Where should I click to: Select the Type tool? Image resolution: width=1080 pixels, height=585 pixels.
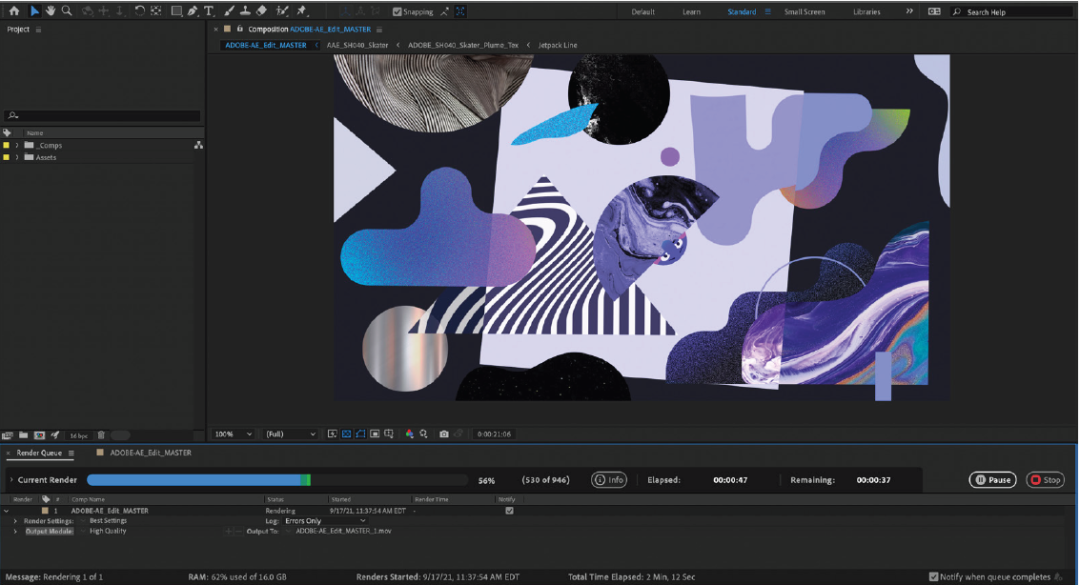(x=209, y=11)
